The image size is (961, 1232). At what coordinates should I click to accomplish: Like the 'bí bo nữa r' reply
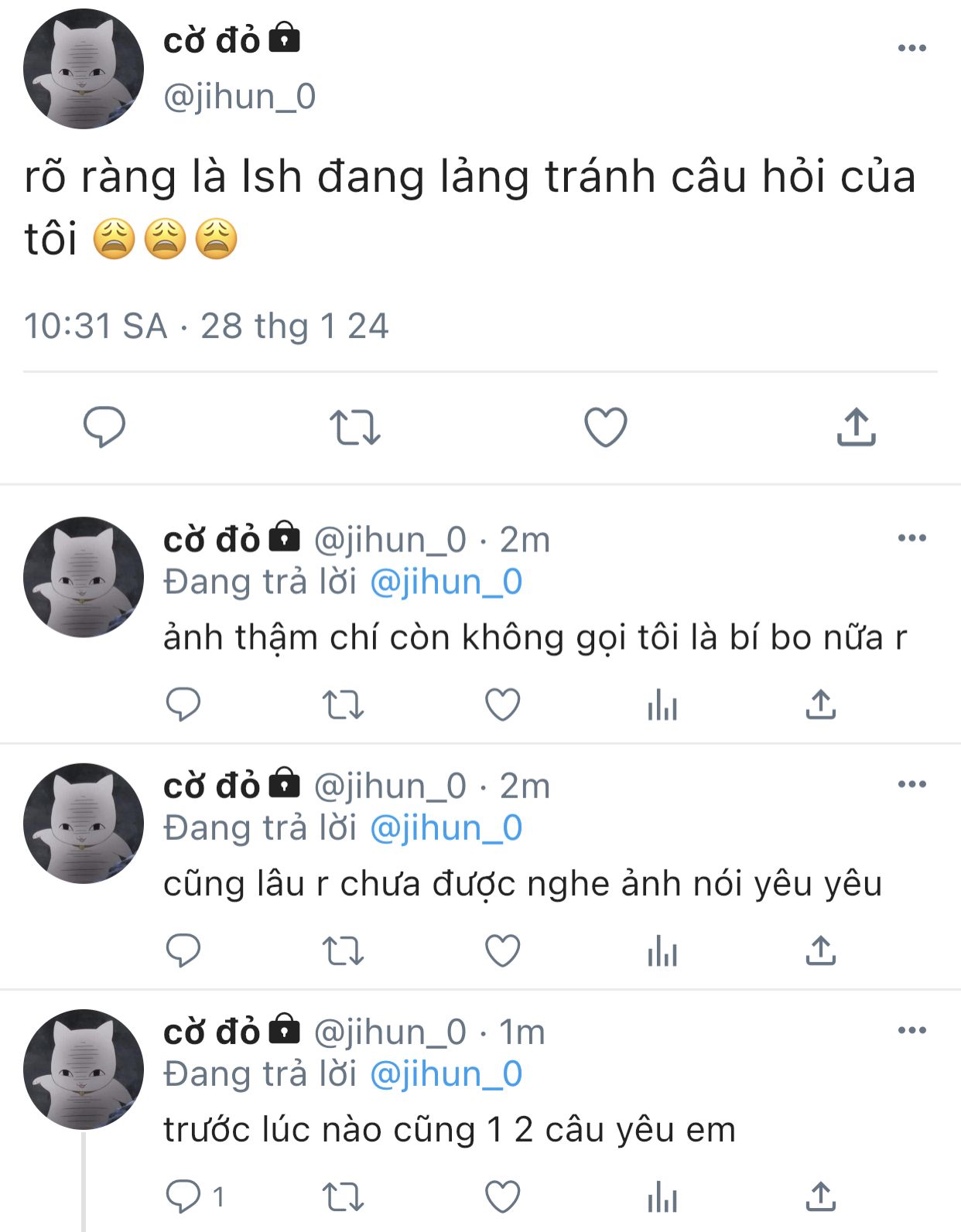point(502,705)
